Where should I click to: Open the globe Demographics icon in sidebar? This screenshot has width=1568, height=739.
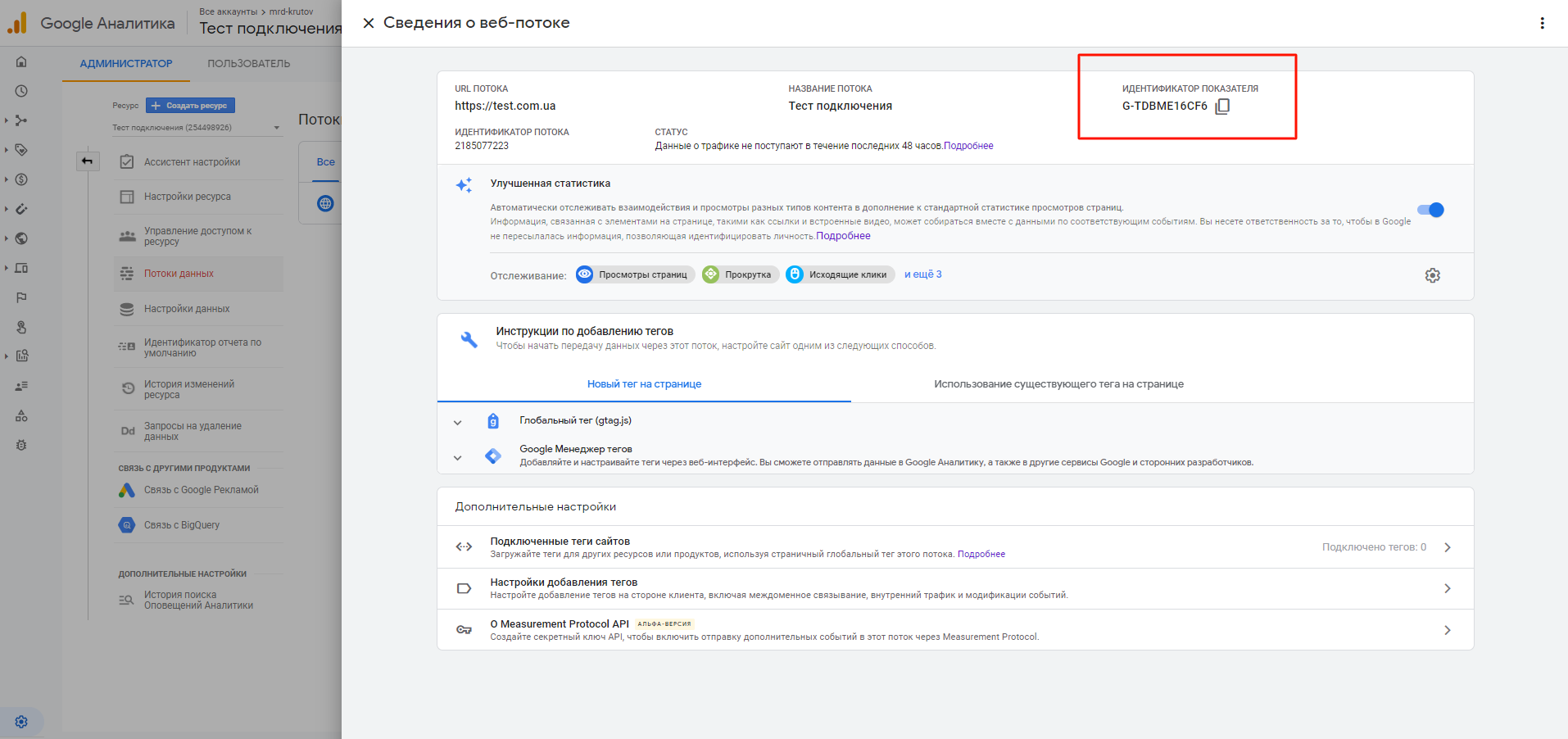point(21,238)
